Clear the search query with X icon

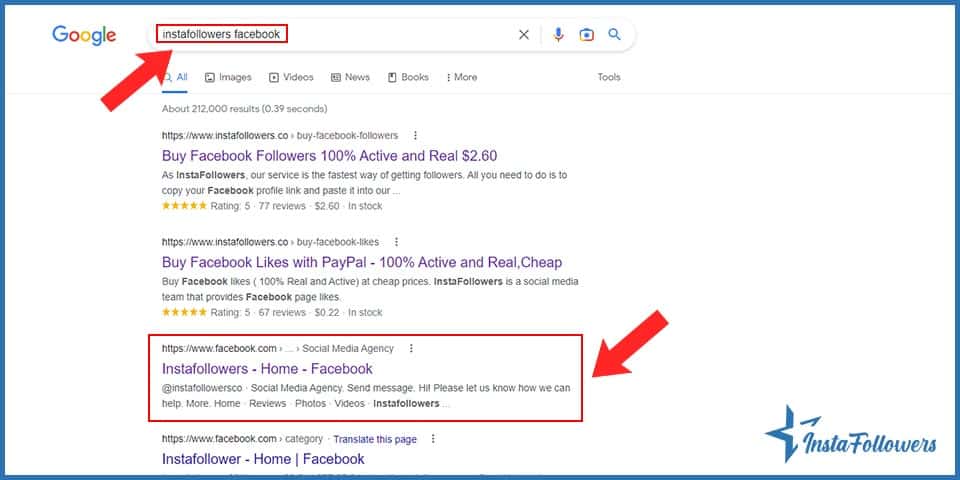524,35
